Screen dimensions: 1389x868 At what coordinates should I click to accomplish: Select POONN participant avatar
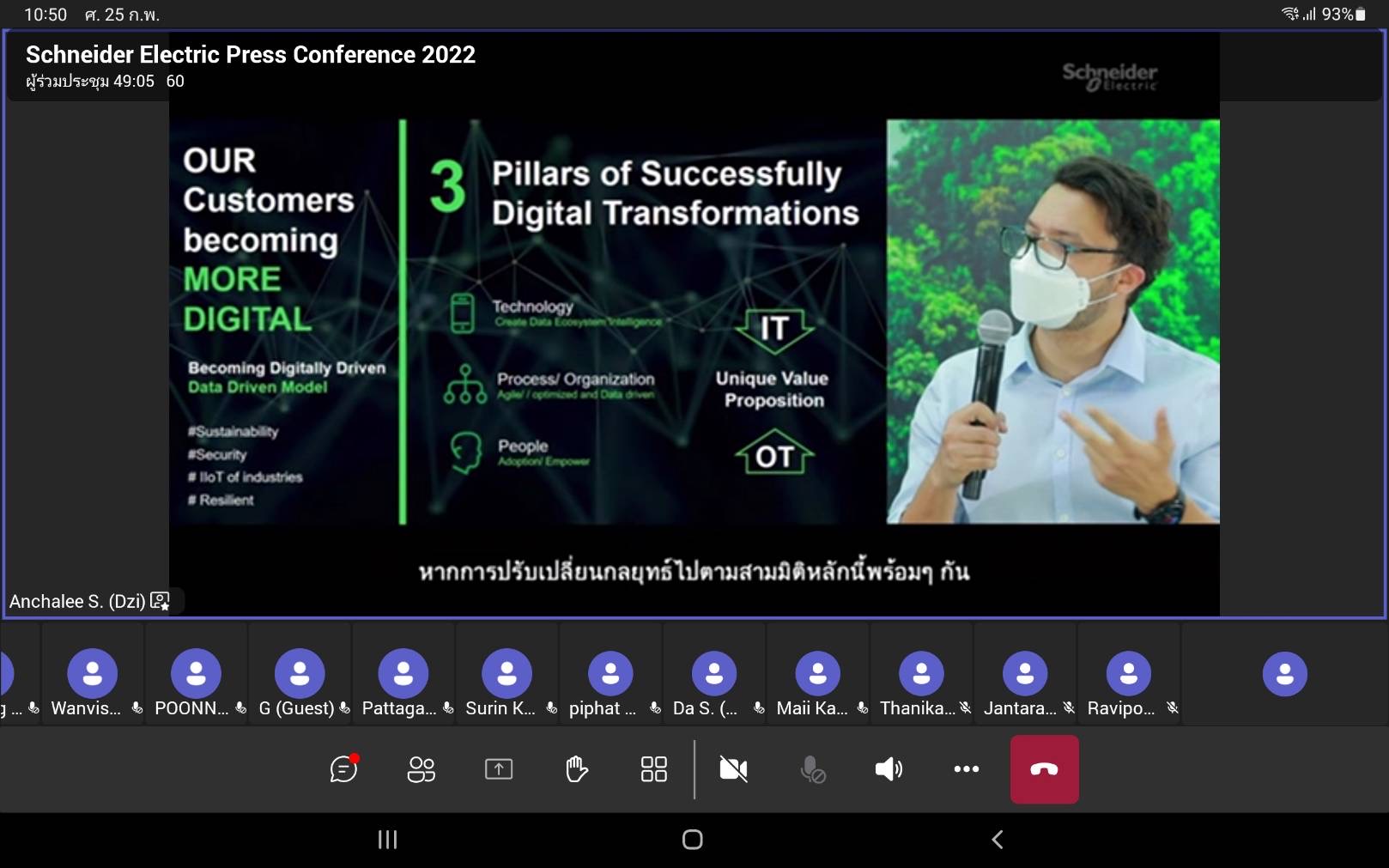coord(196,673)
